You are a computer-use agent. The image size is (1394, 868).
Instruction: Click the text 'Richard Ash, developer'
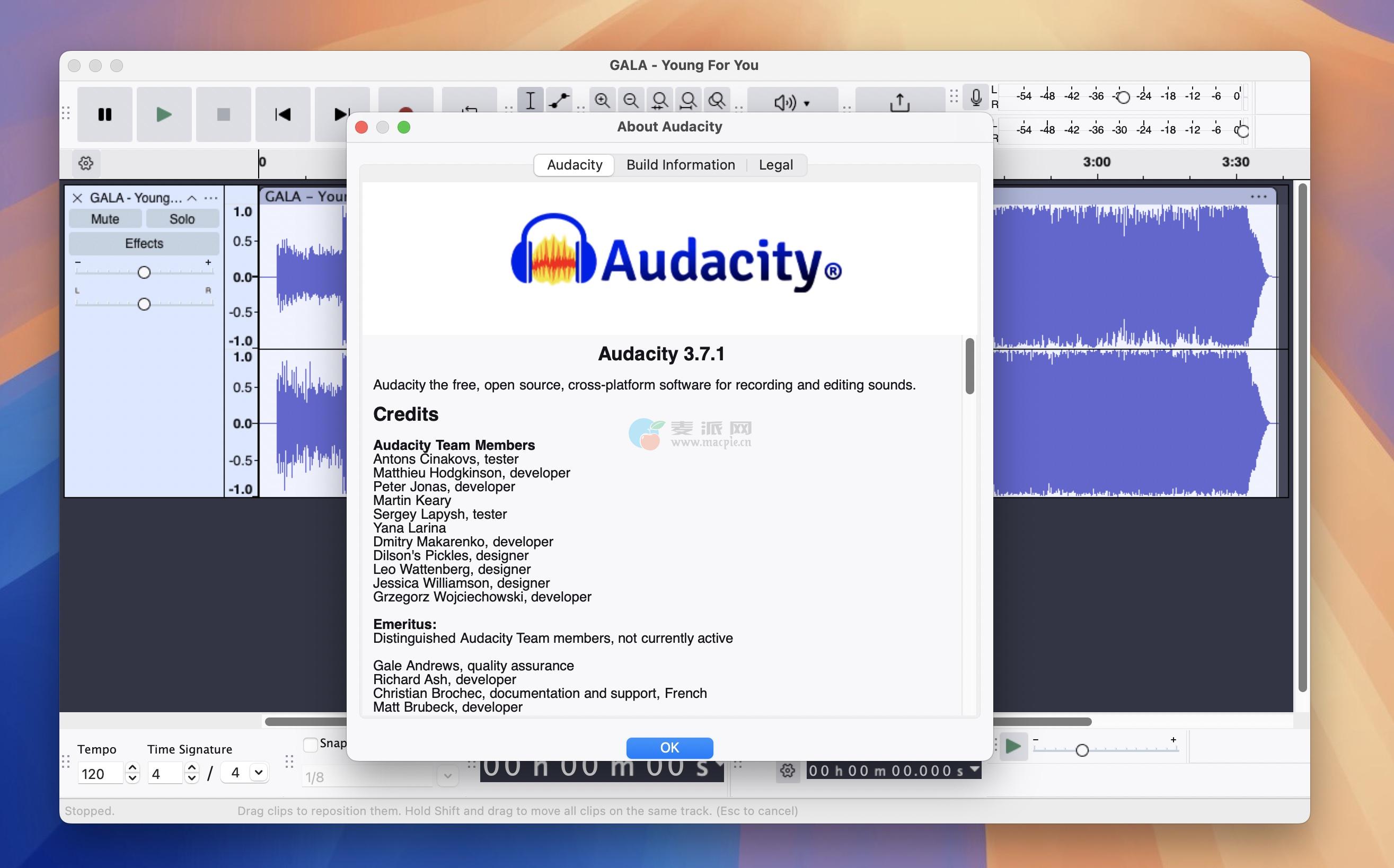click(444, 679)
